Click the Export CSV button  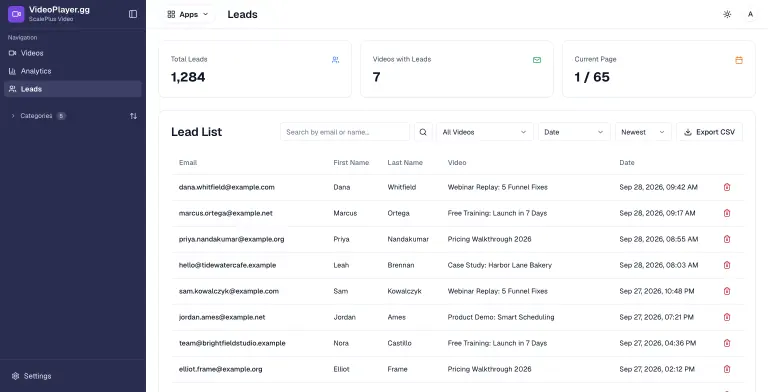(x=709, y=132)
